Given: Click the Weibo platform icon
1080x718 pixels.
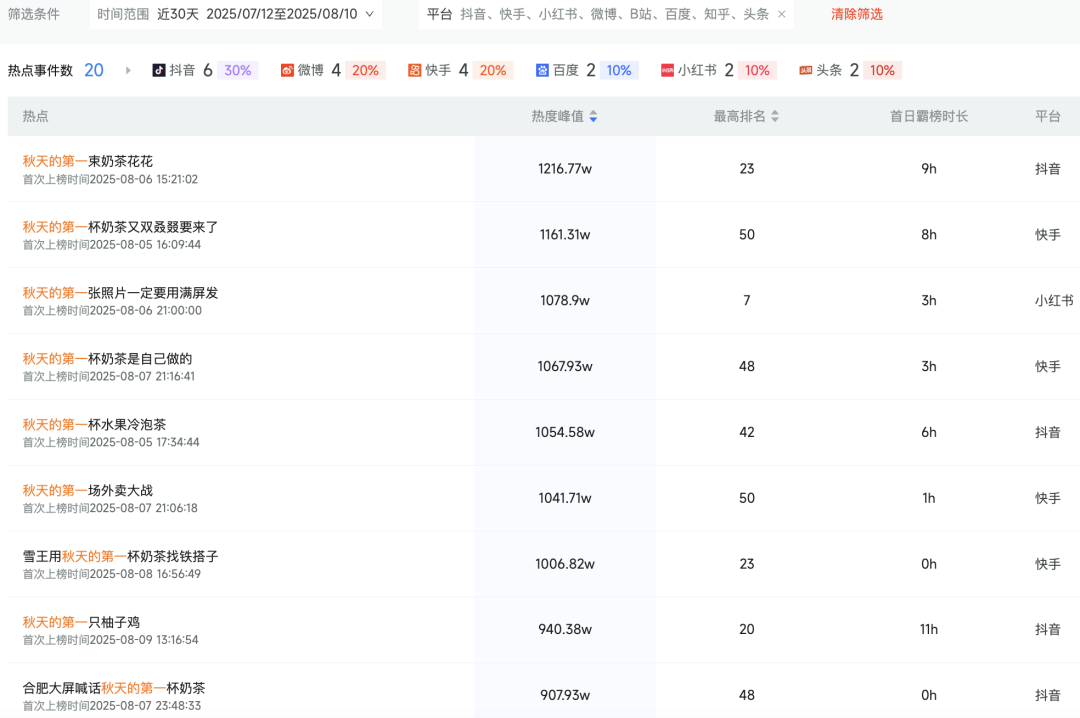Looking at the screenshot, I should click(287, 70).
